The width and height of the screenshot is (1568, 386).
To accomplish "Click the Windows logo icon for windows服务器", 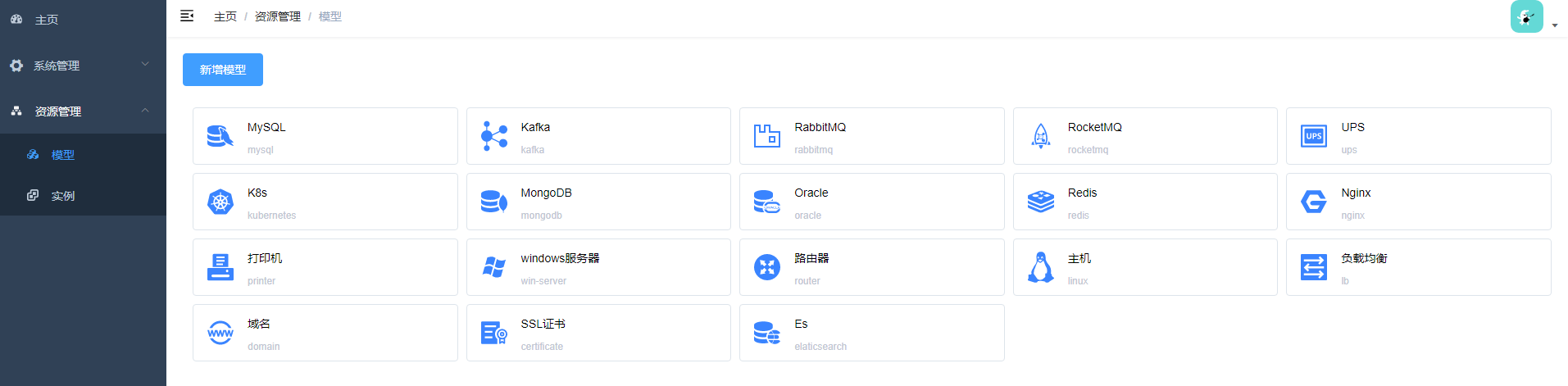I will pos(494,267).
